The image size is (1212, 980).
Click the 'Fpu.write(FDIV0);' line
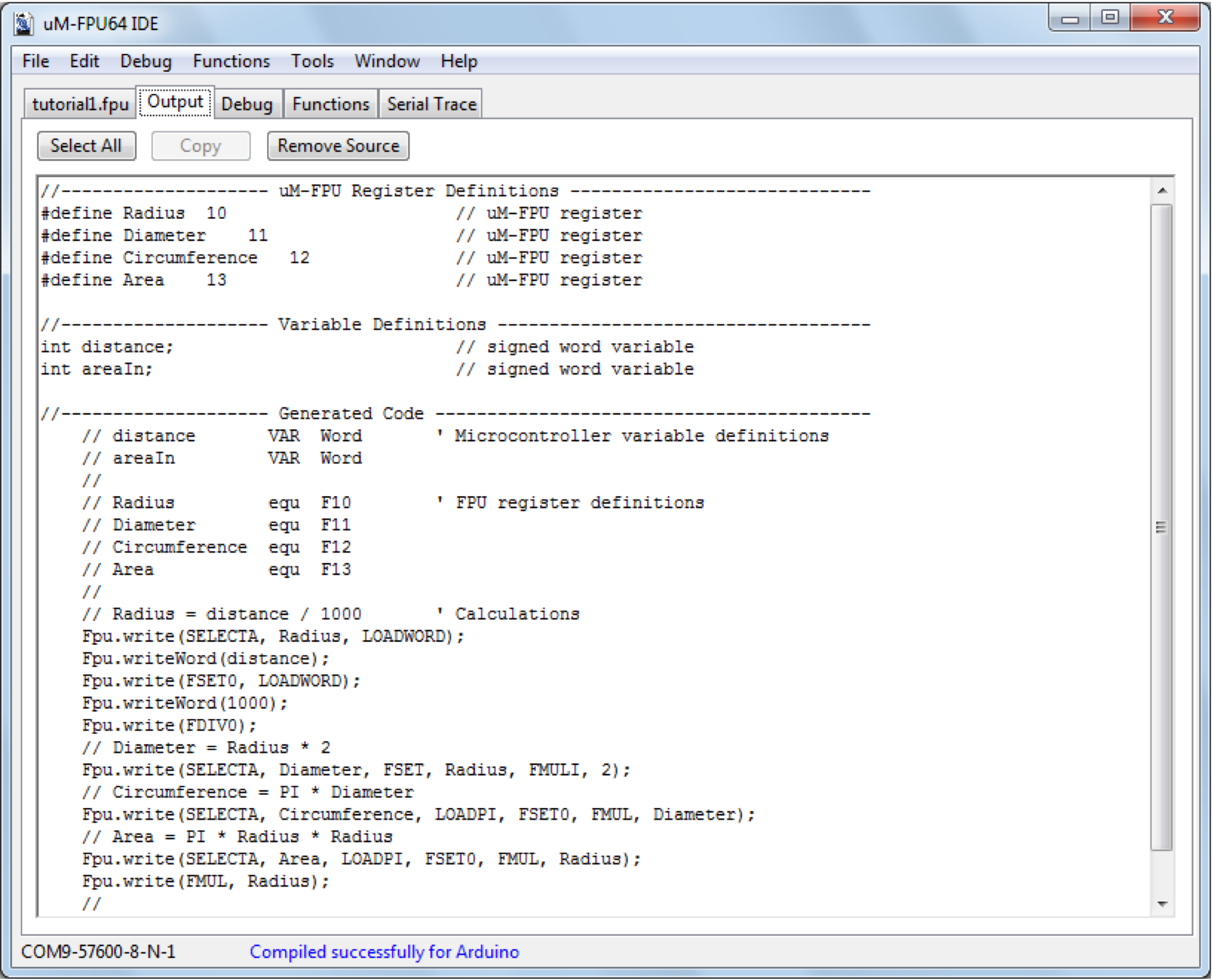tap(169, 725)
